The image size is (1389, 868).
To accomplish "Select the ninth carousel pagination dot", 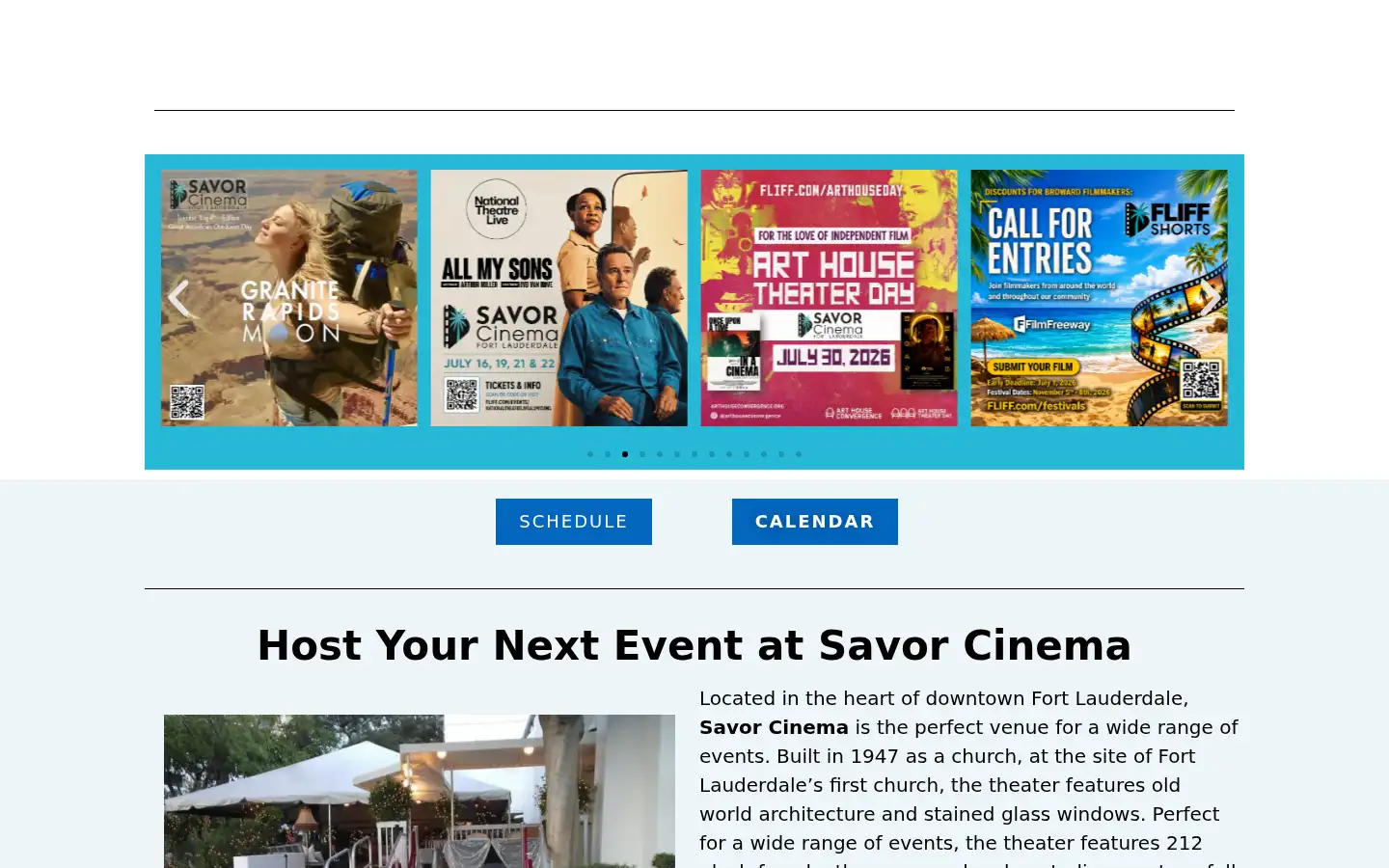I will [x=729, y=454].
